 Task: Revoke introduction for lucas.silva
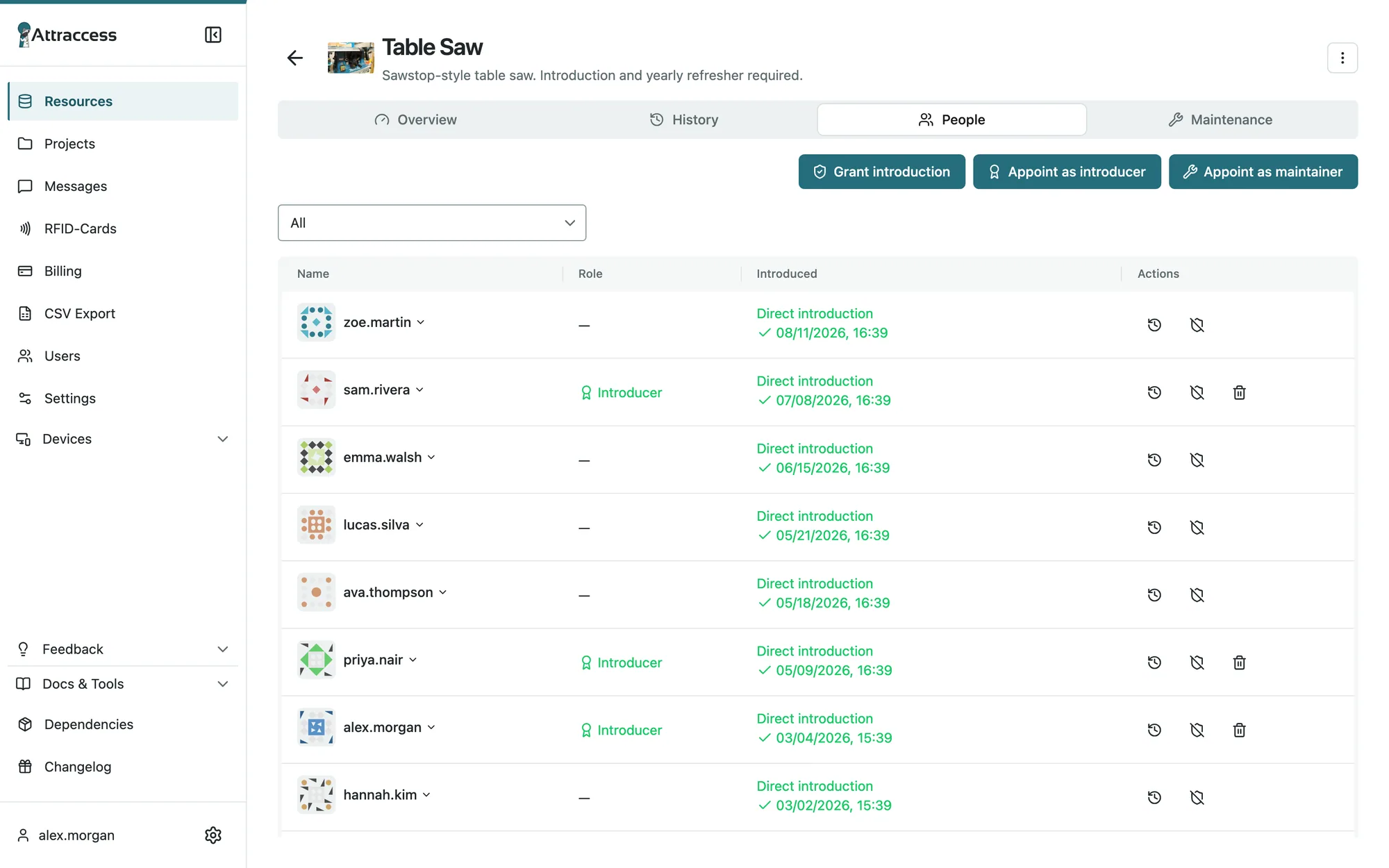[x=1197, y=527]
